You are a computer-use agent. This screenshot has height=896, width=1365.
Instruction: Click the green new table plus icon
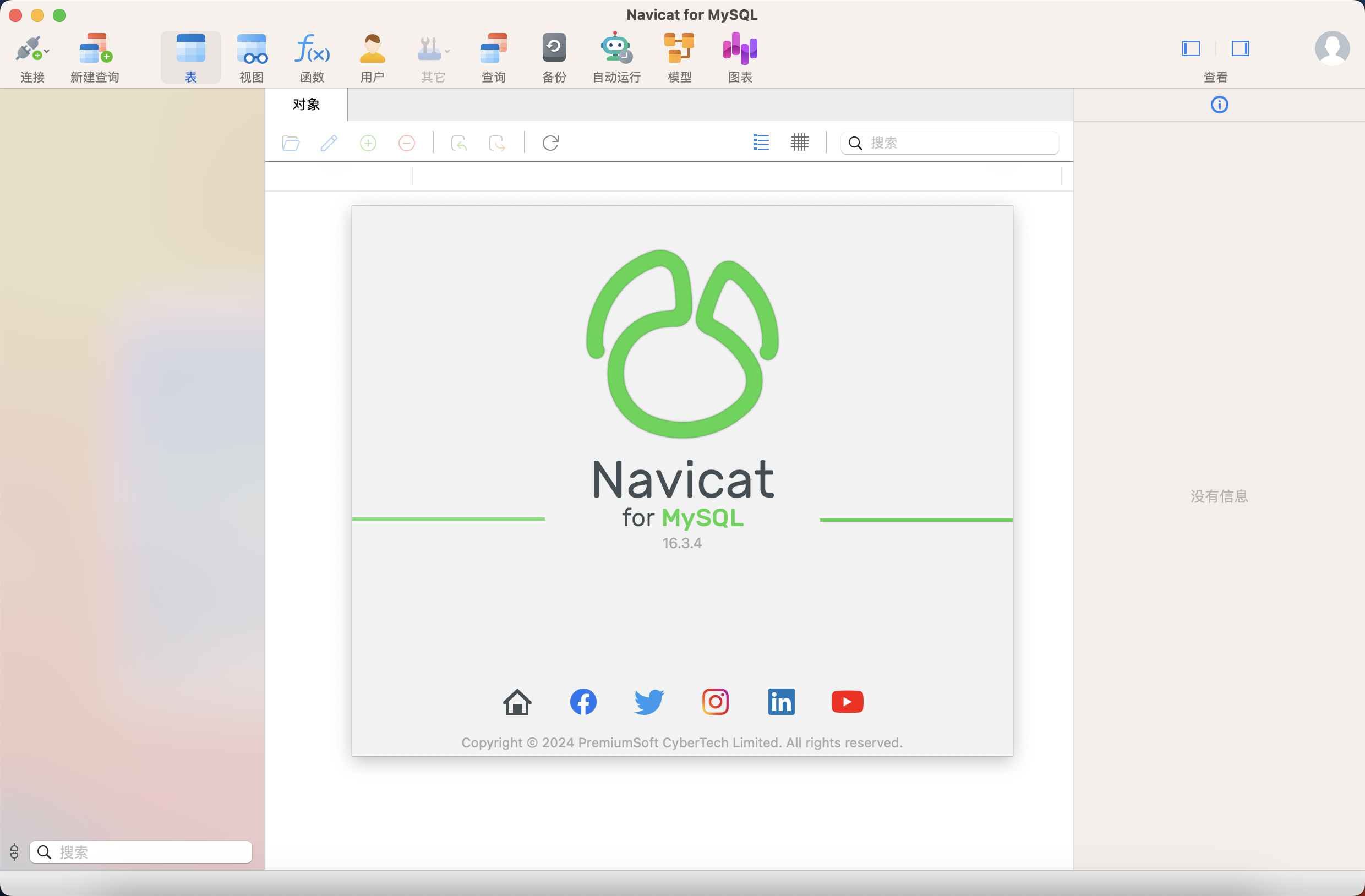[x=368, y=143]
